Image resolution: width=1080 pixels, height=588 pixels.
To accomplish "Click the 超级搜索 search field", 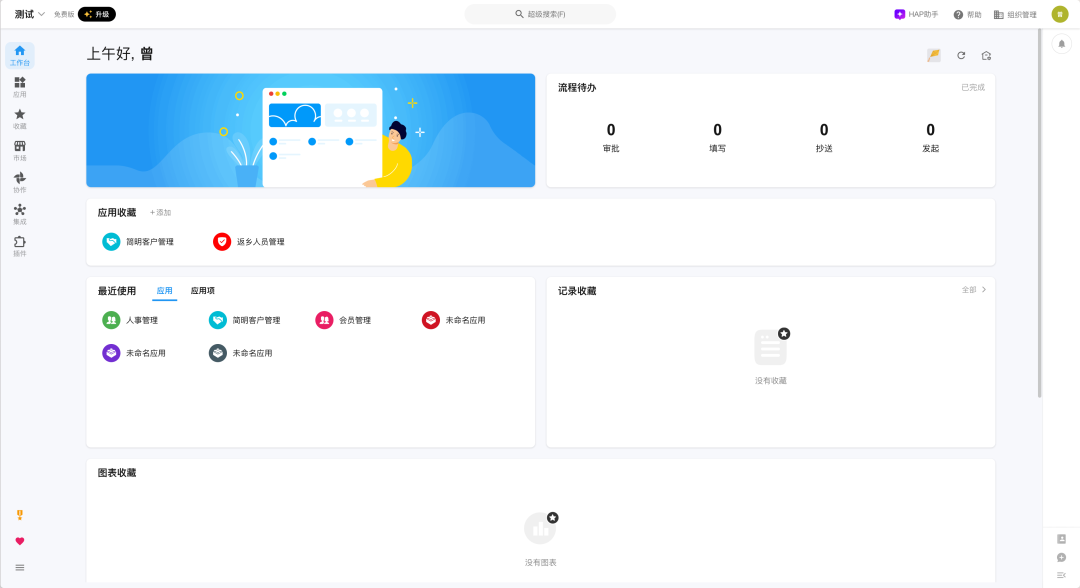I will pos(540,14).
